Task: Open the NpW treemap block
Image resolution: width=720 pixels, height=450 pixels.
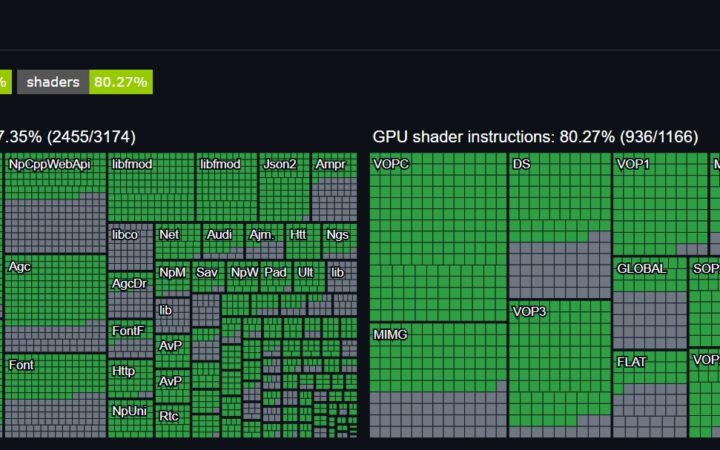Action: point(243,277)
